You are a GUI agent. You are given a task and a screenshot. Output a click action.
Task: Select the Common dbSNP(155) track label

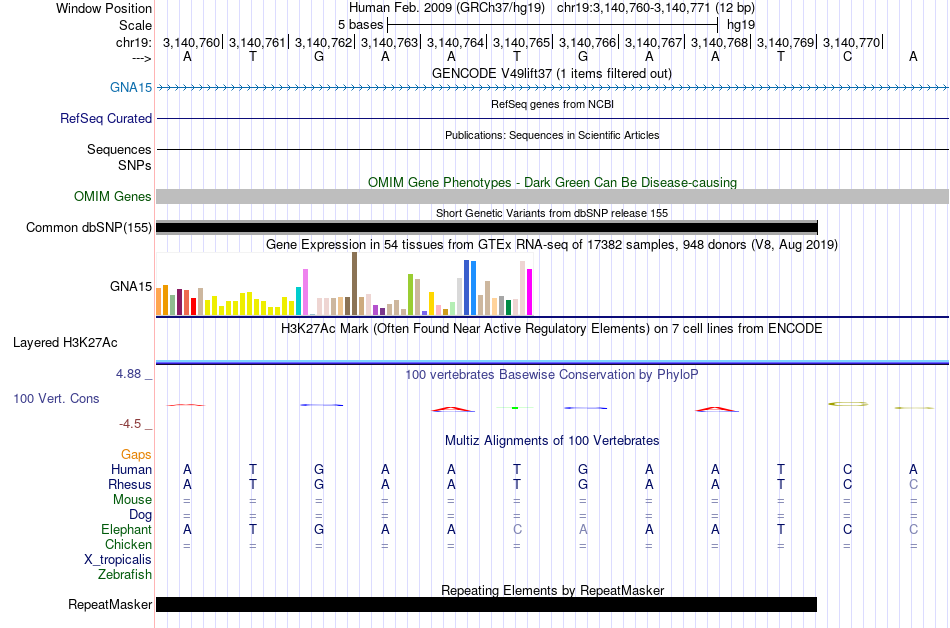[x=89, y=227]
